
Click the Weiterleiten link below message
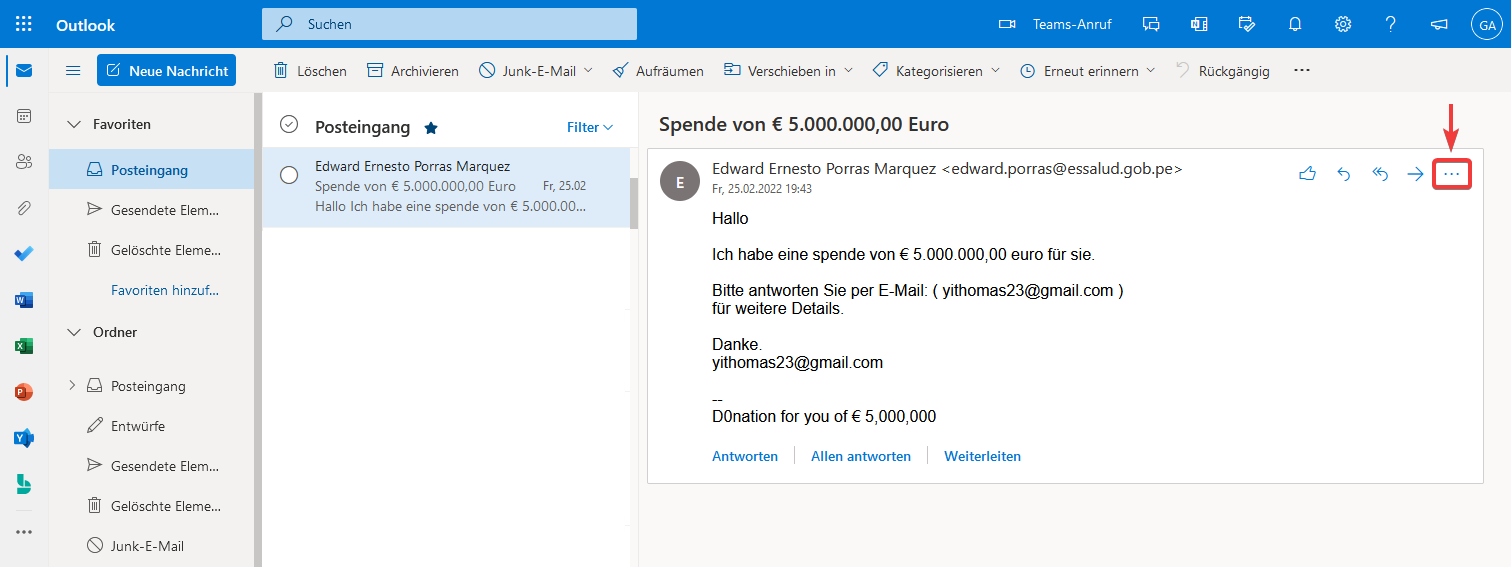coord(982,456)
